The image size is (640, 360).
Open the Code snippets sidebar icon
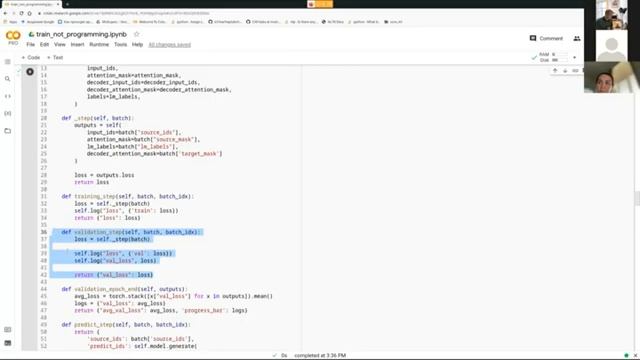point(7,96)
